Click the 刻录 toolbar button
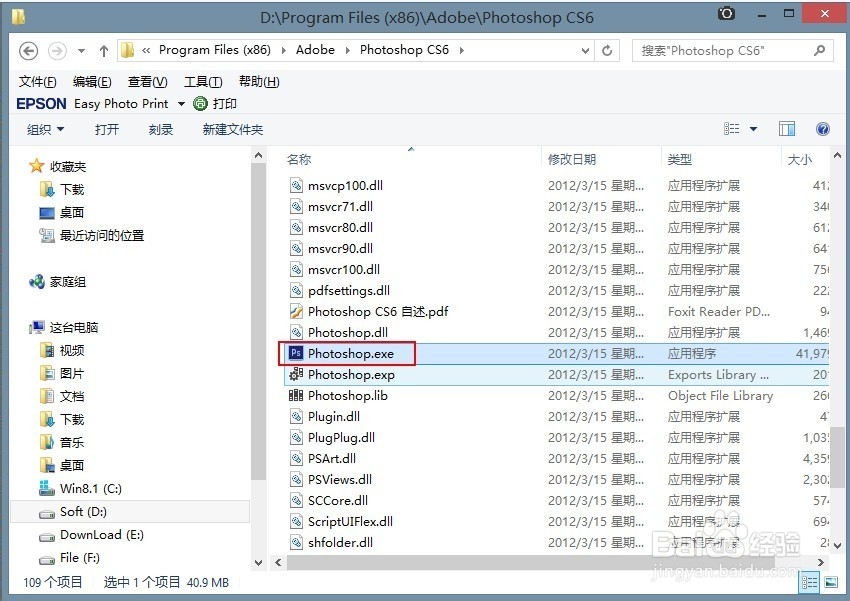Screen dimensions: 850x601 click(x=160, y=129)
